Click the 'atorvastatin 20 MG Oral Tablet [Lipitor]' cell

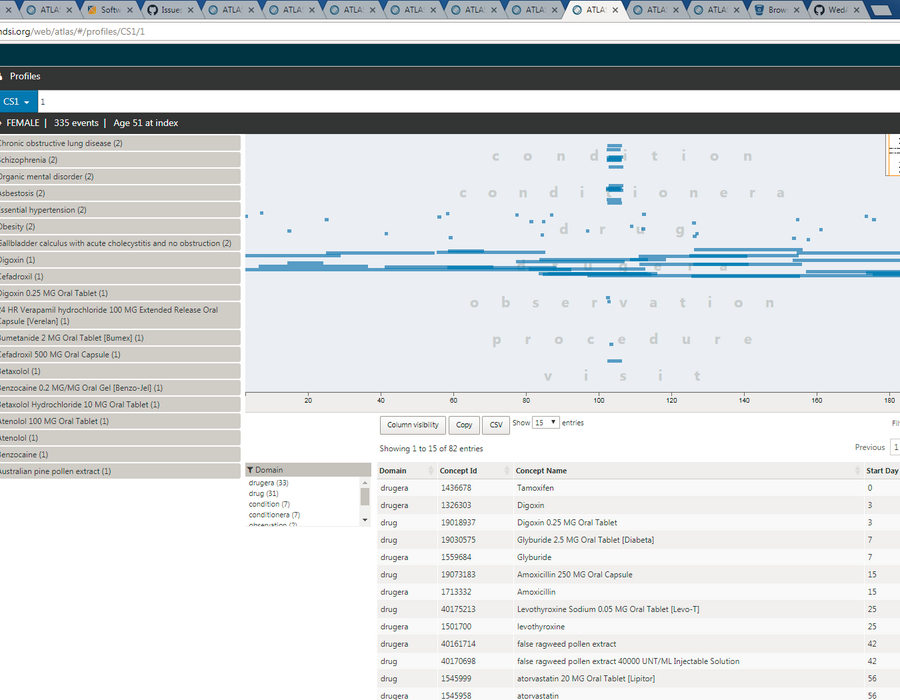point(585,679)
